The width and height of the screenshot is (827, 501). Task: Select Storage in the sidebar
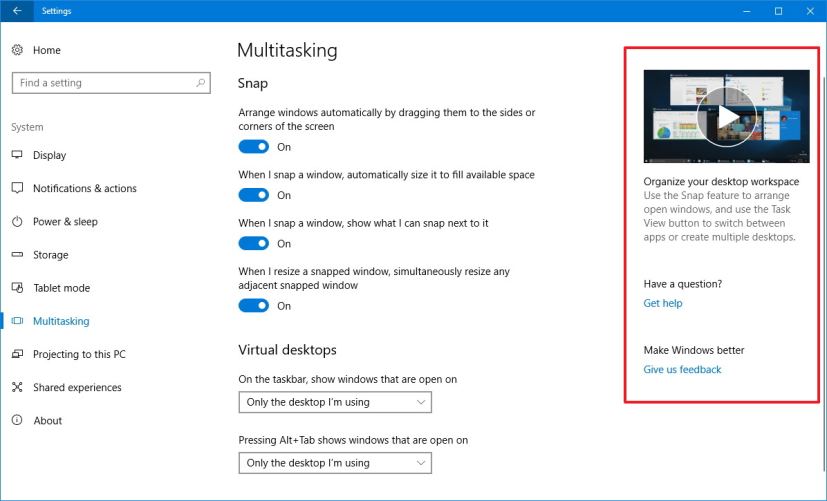51,255
